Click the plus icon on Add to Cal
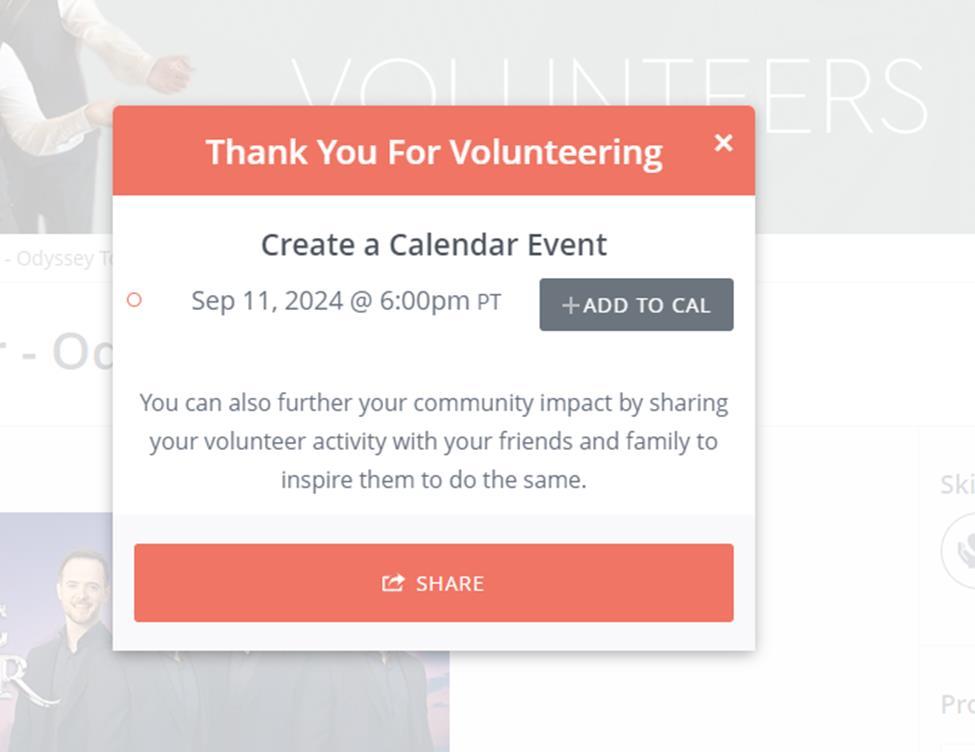The image size is (975, 752). pos(570,305)
